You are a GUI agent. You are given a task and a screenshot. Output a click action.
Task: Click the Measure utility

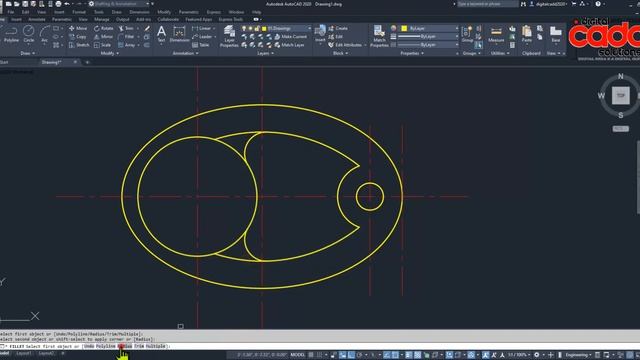[x=496, y=35]
